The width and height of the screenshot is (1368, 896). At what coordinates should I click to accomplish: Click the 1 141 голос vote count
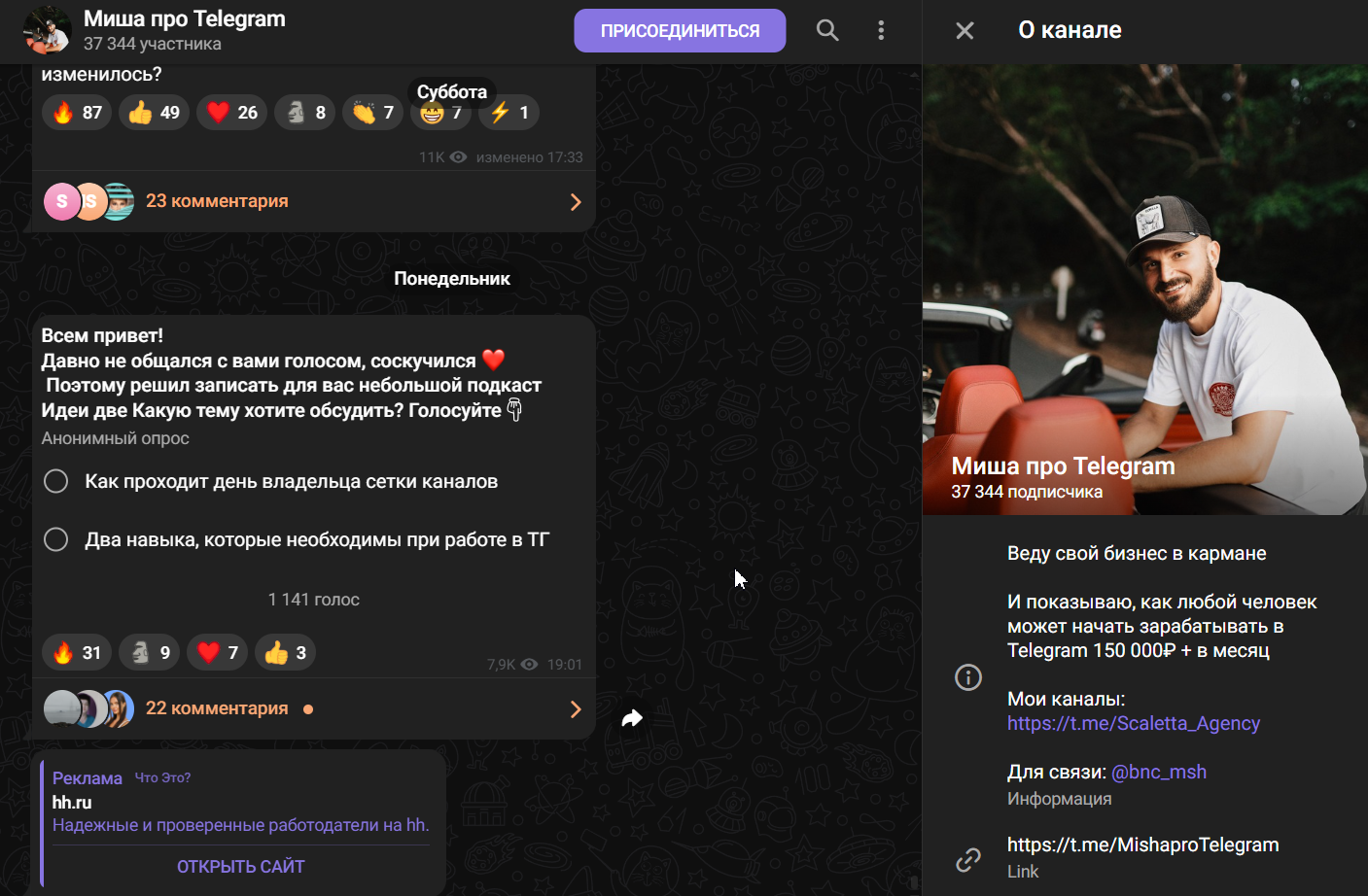[314, 600]
